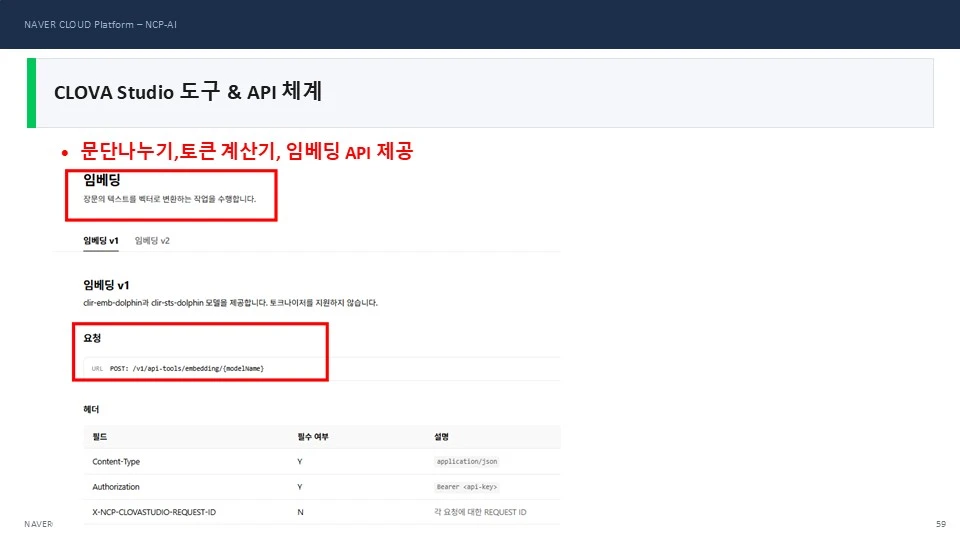Click the clir-emb-dolphin model description text
This screenshot has width=960, height=540.
pyautogui.click(x=230, y=302)
